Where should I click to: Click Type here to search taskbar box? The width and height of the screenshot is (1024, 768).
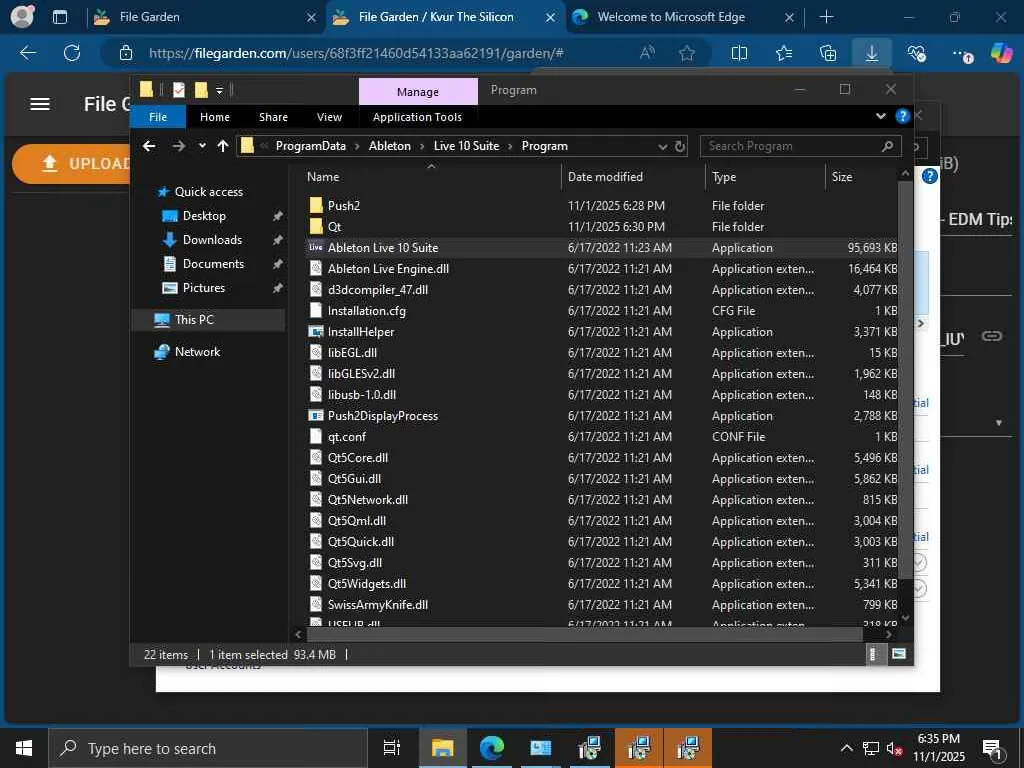pyautogui.click(x=208, y=748)
